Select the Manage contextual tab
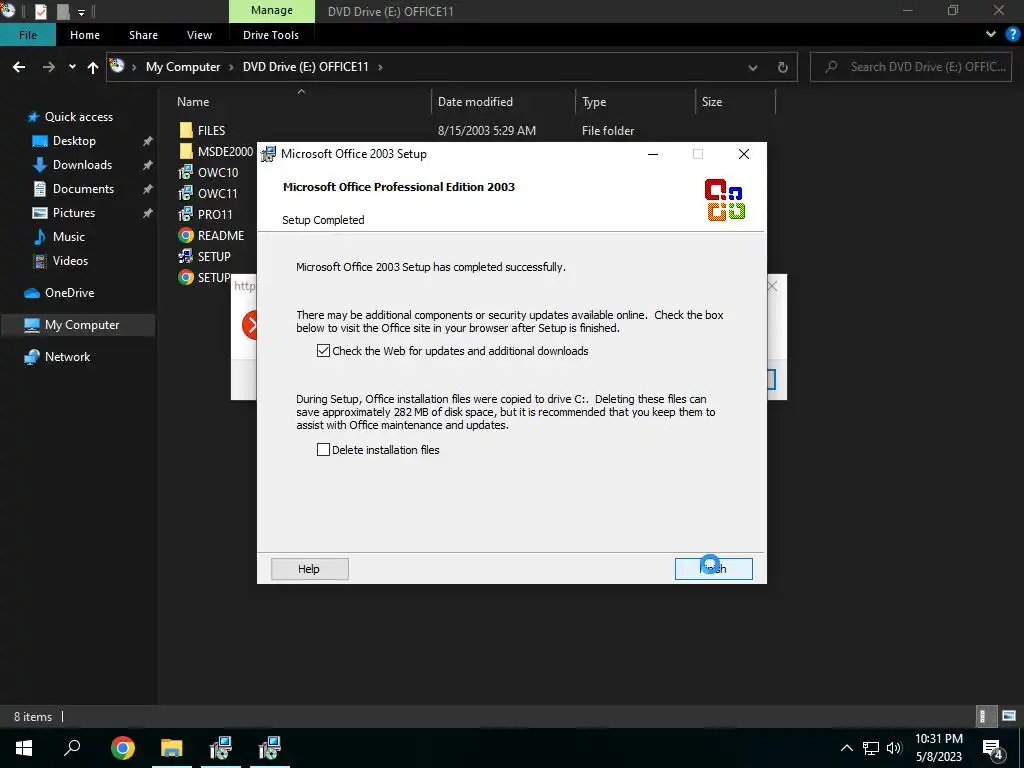 (x=272, y=10)
